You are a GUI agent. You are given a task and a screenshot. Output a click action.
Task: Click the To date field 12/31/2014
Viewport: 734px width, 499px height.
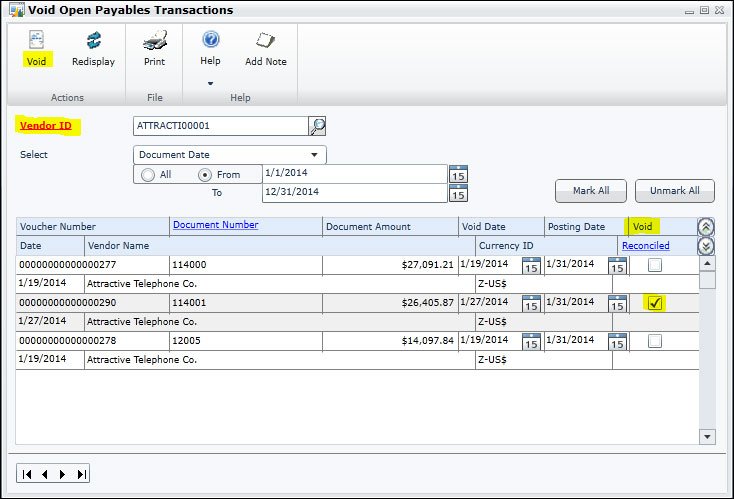tap(355, 192)
